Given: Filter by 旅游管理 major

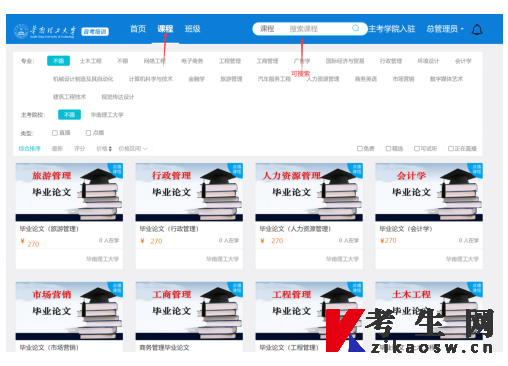Looking at the screenshot, I should coord(231,79).
